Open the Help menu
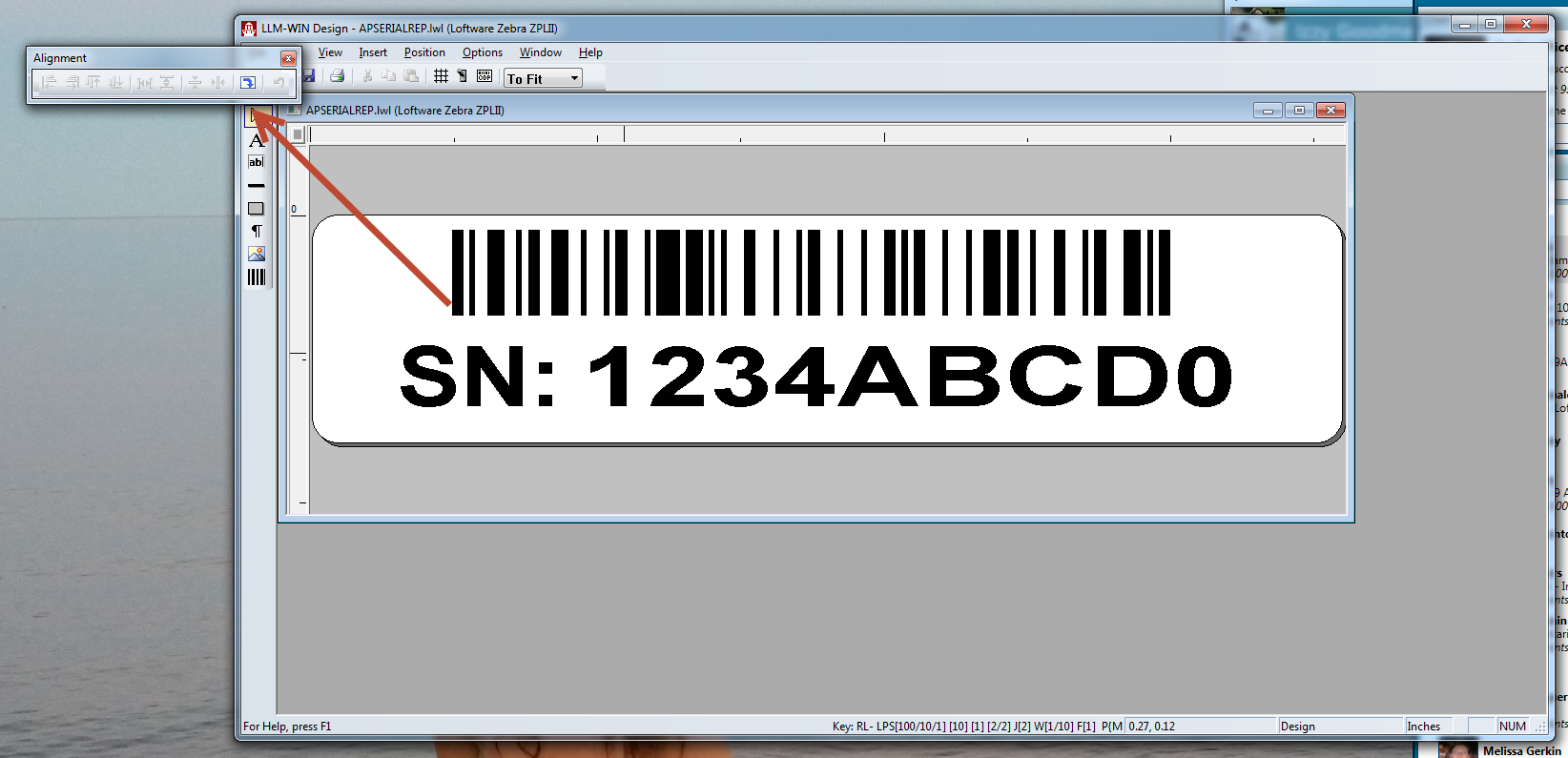1568x758 pixels. click(590, 52)
